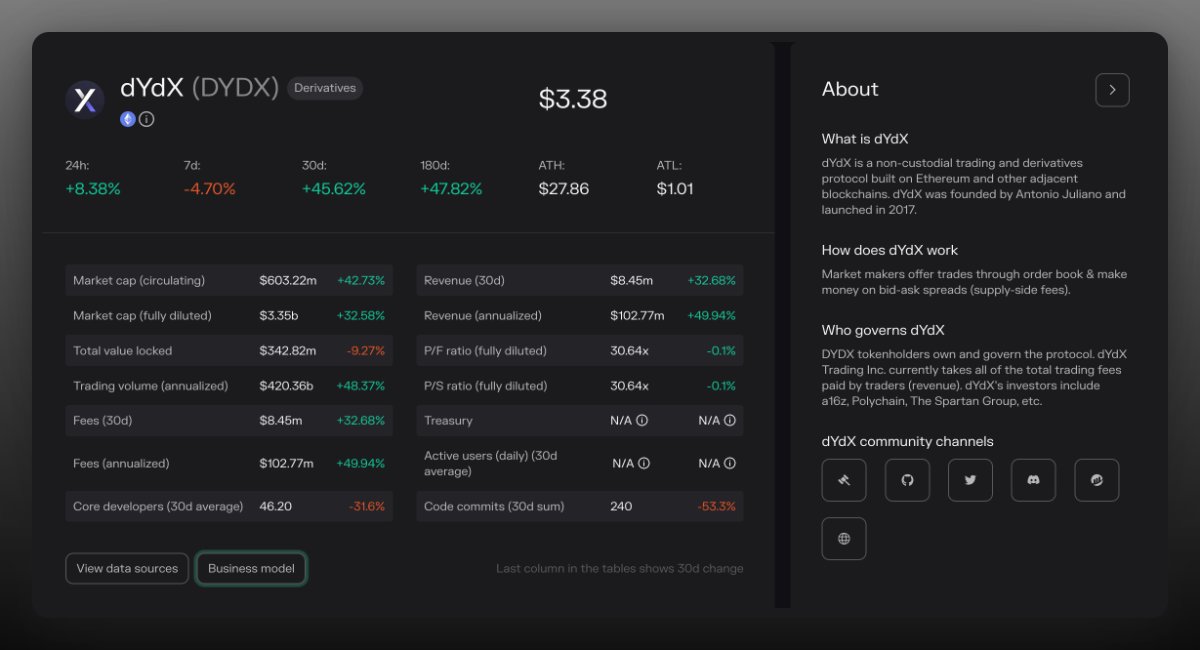Click the 30d change +45.62%
The image size is (1200, 650).
334,189
